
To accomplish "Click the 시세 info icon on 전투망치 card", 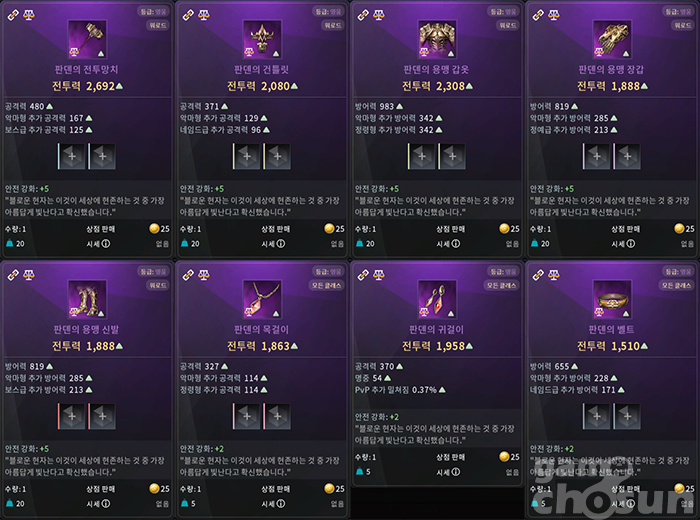I will click(x=106, y=244).
